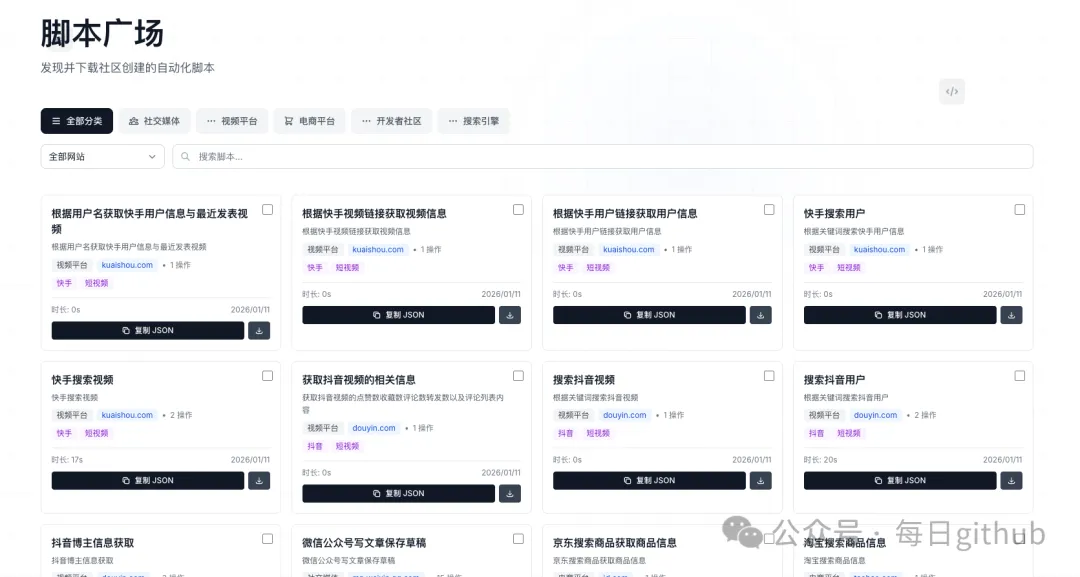The image size is (1080, 577).
Task: Switch to the 搜索引擎 category tab
Action: [473, 120]
